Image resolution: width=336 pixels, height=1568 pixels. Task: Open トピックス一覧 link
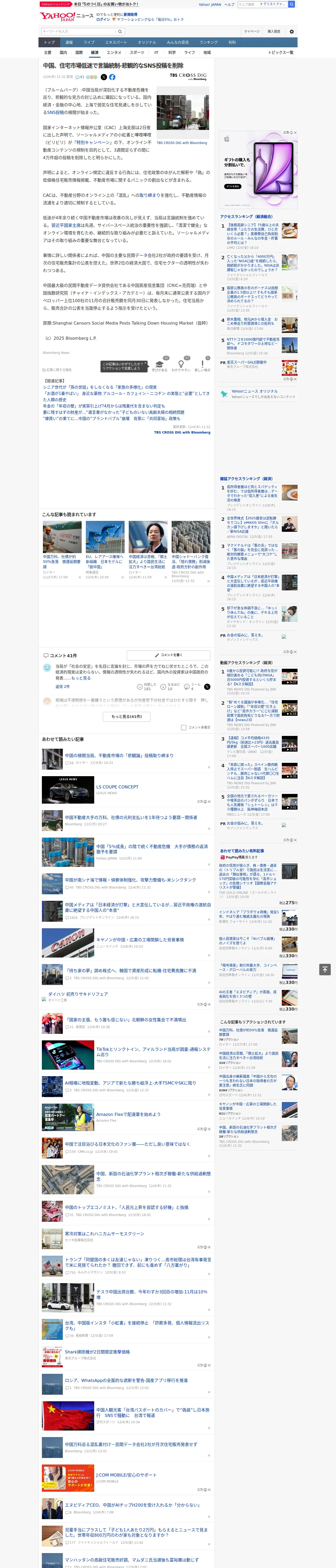(281, 52)
